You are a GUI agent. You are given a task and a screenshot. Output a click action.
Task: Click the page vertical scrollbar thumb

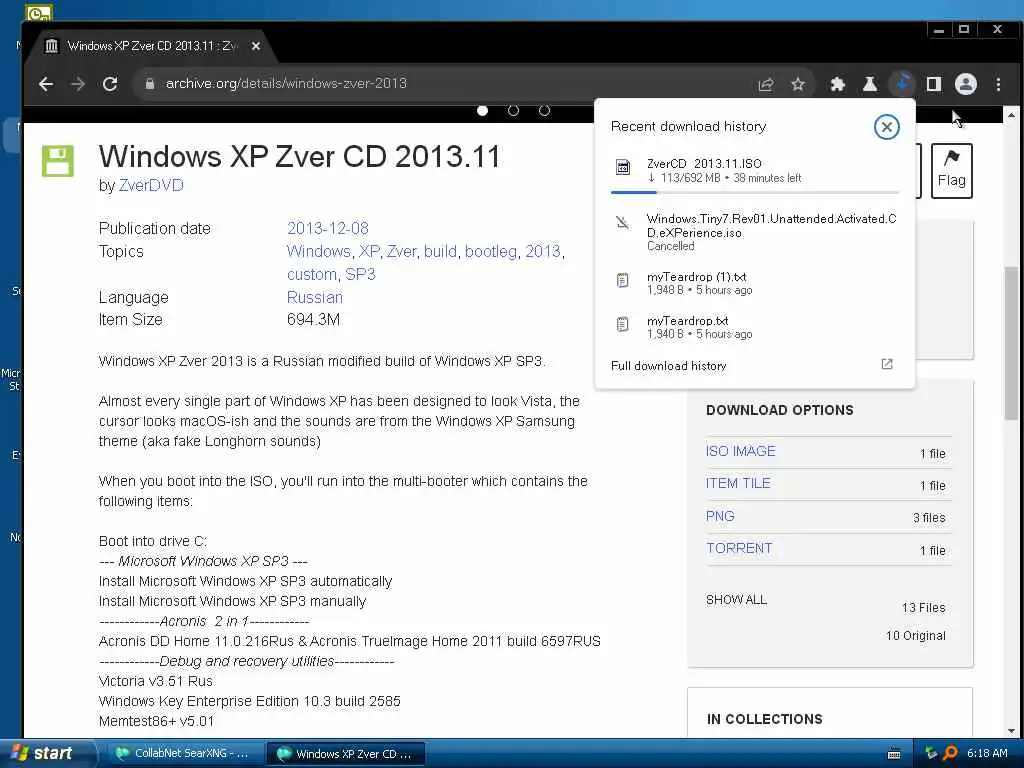(x=1011, y=343)
